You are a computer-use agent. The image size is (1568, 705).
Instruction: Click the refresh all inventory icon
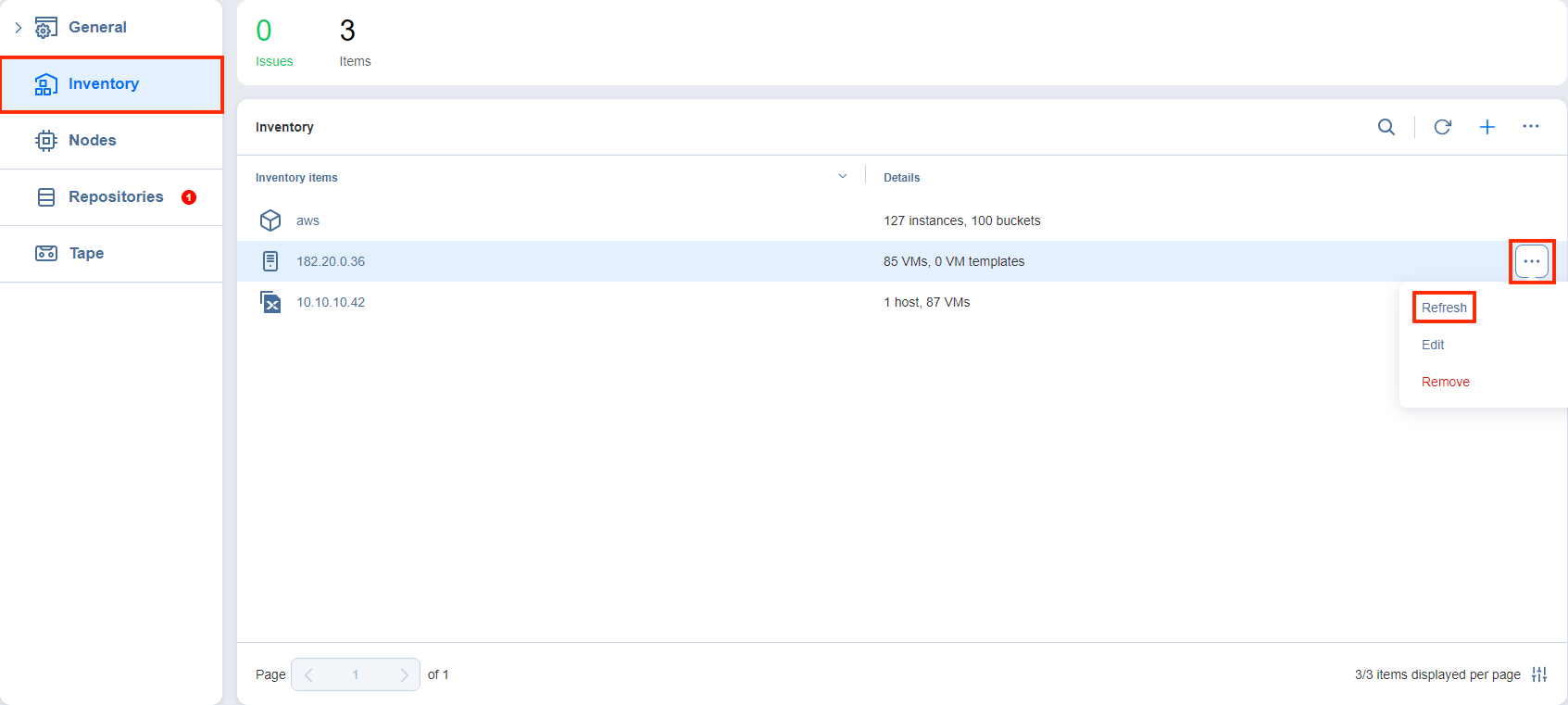point(1442,127)
